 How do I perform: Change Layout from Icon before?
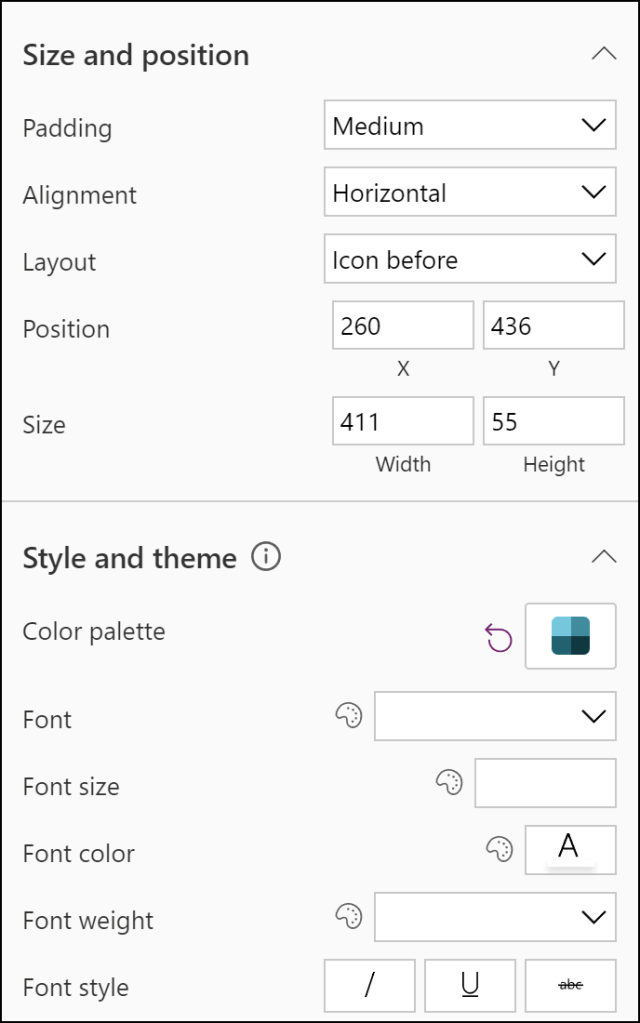click(x=469, y=259)
